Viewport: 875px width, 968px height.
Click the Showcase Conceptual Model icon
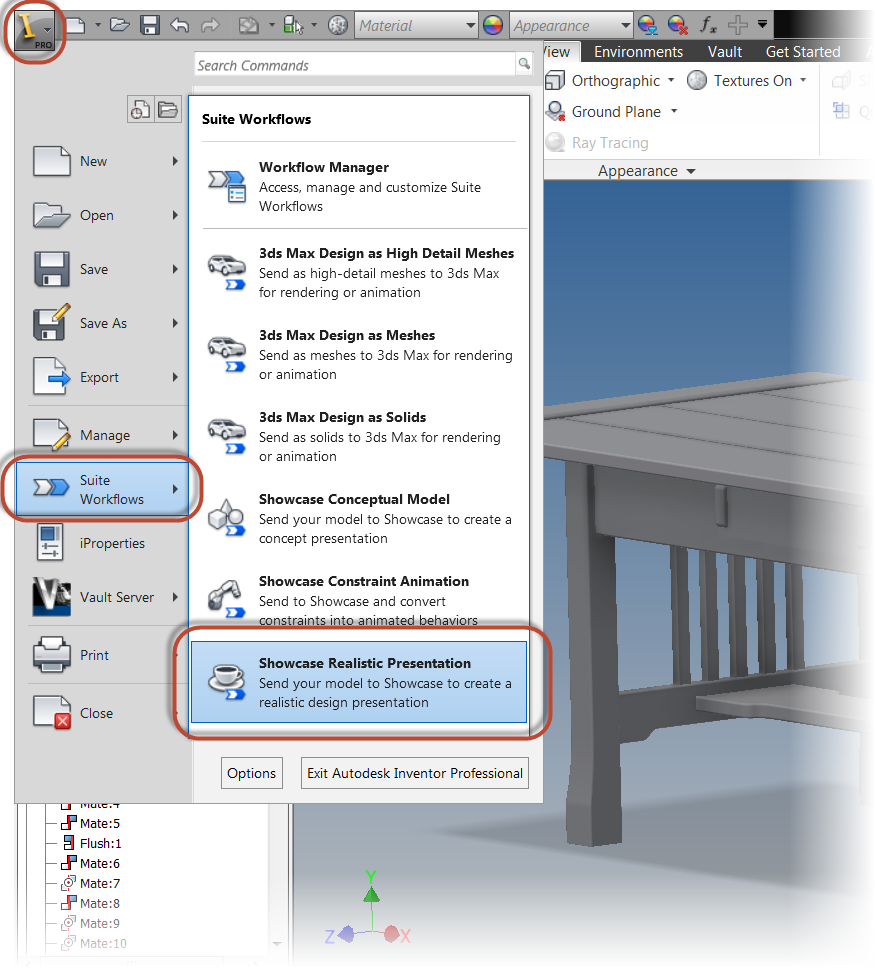point(227,517)
